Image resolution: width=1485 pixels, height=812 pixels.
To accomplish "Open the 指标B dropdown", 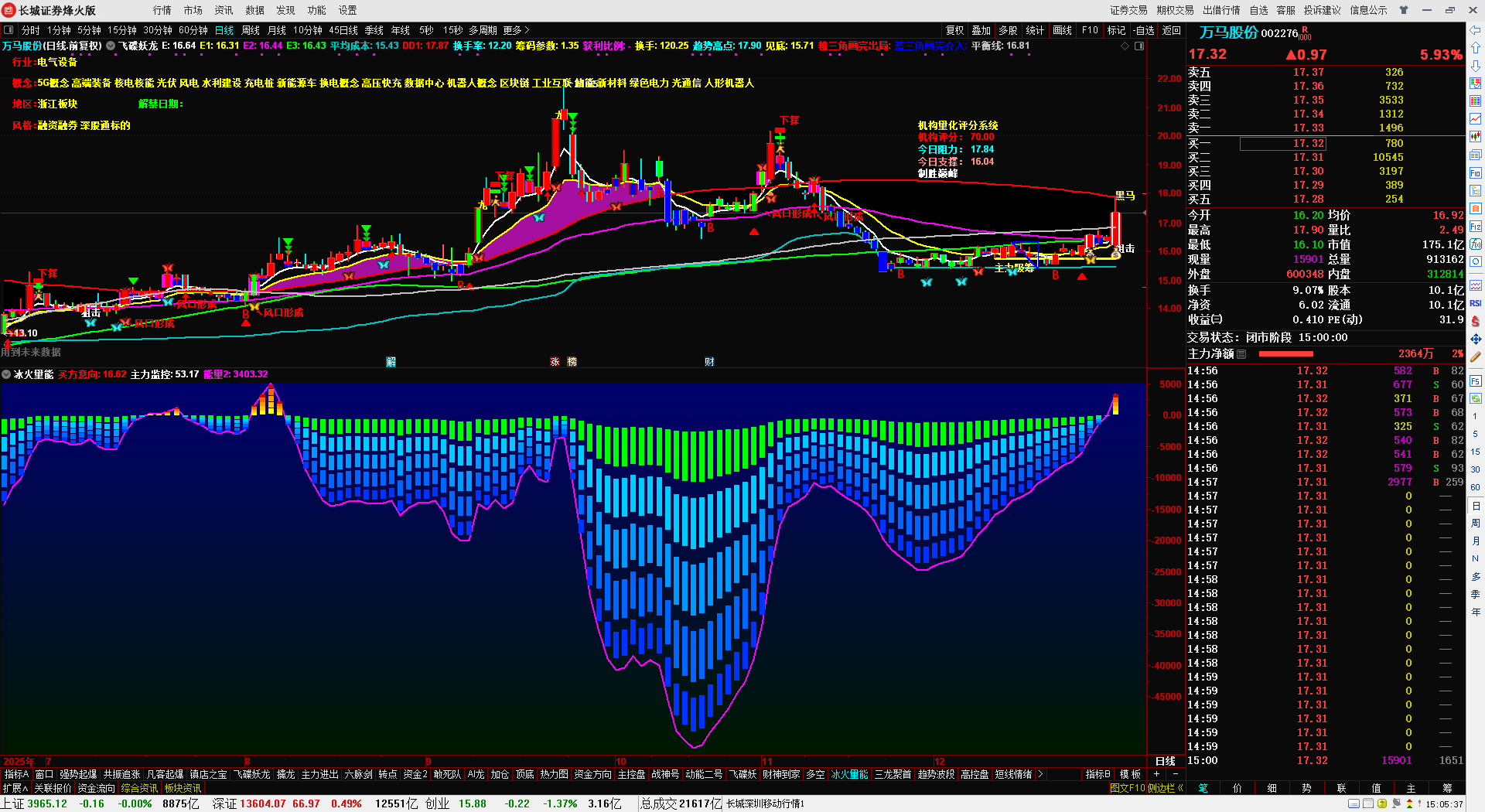I will (x=1098, y=774).
